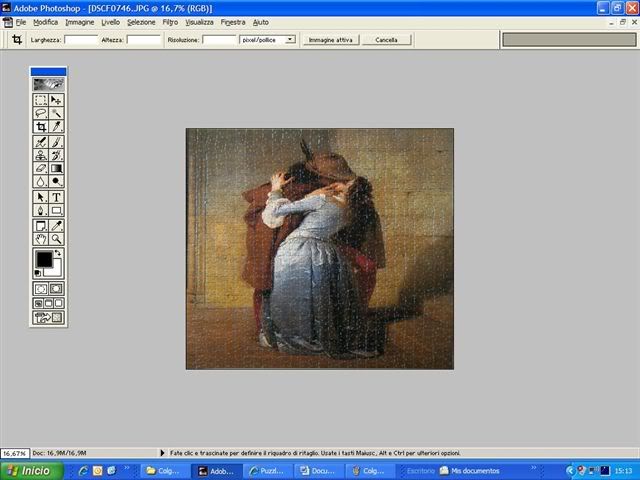Image resolution: width=640 pixels, height=480 pixels.
Task: Expand hidden Quick Launch icons chevron
Action: (127, 468)
